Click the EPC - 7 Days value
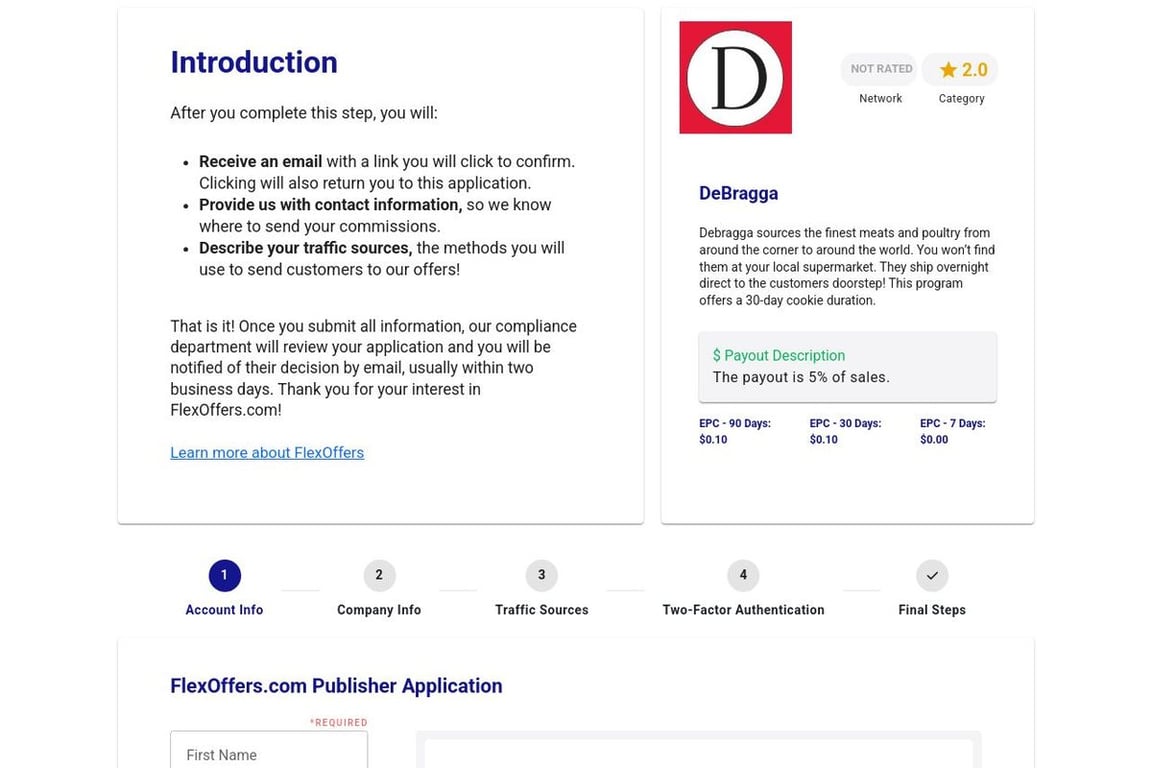 934,439
